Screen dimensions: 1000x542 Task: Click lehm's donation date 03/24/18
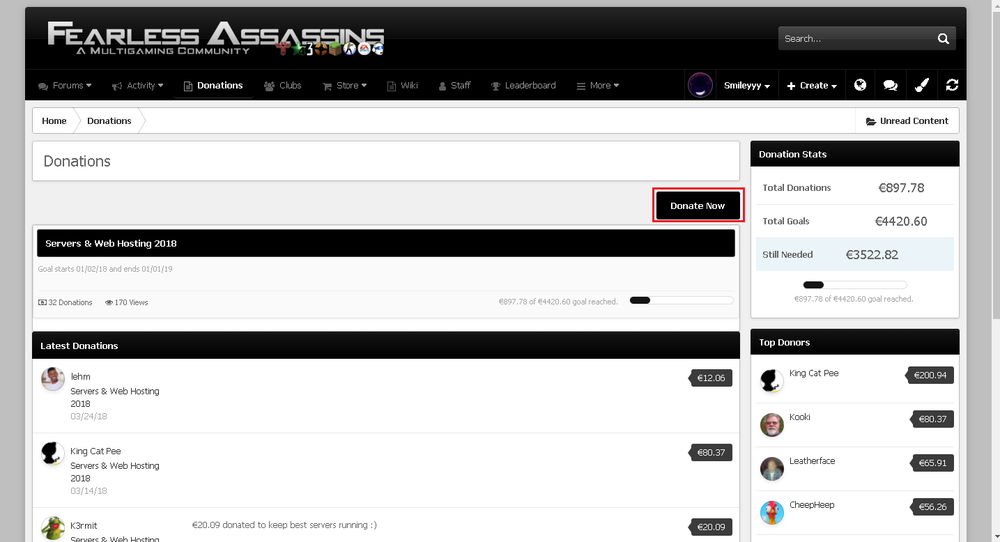[x=89, y=416]
